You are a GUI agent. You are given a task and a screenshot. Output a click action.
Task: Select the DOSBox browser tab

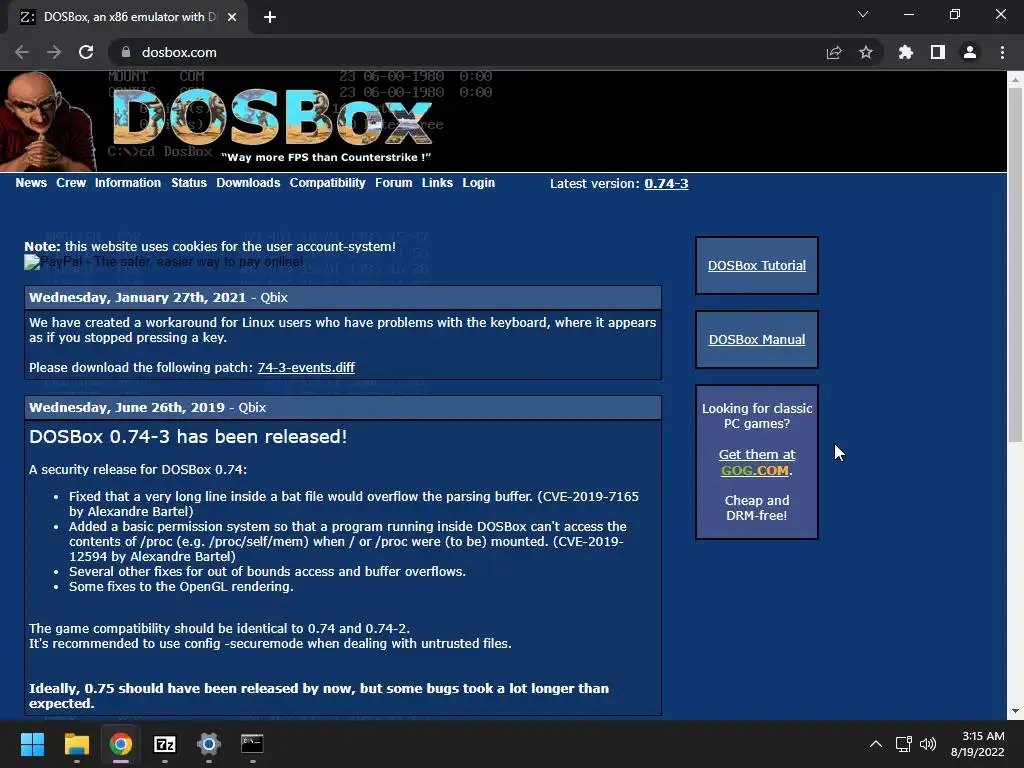127,17
